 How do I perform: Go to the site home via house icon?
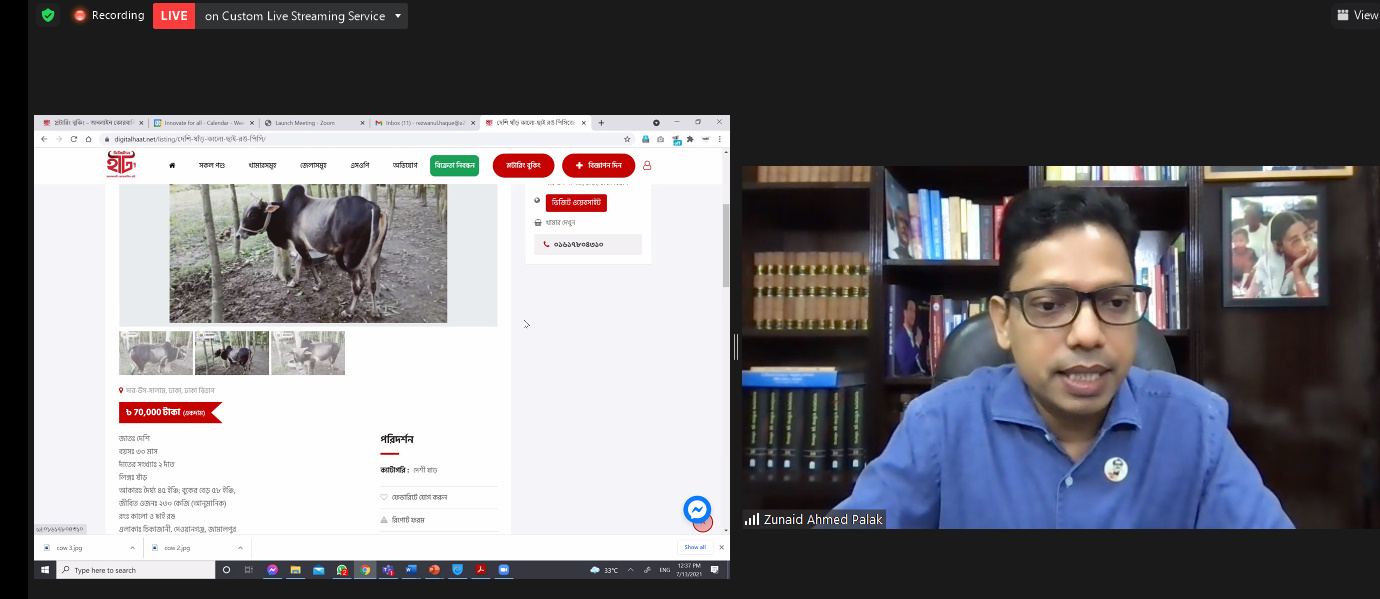pyautogui.click(x=172, y=165)
